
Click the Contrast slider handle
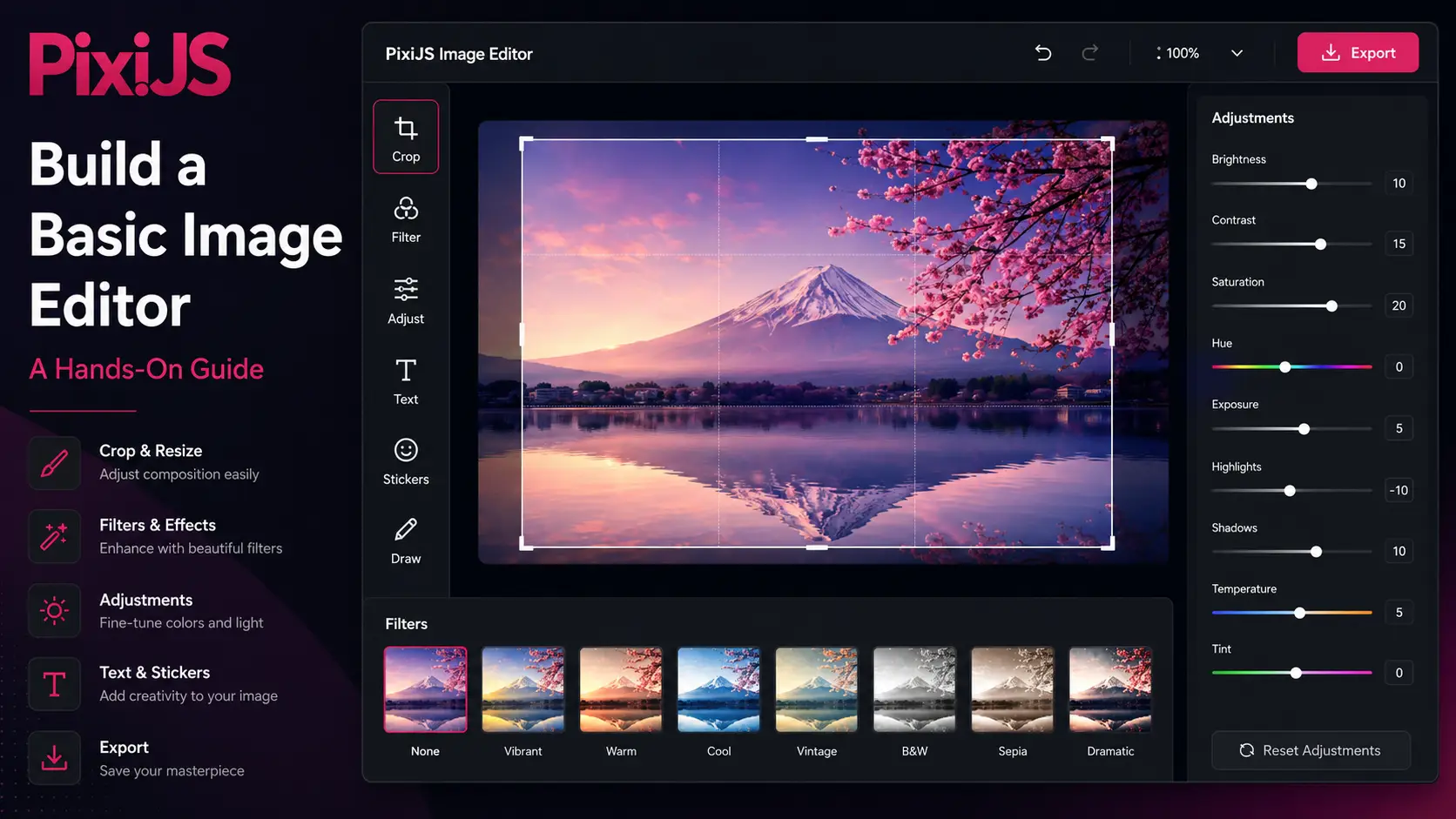click(1321, 245)
